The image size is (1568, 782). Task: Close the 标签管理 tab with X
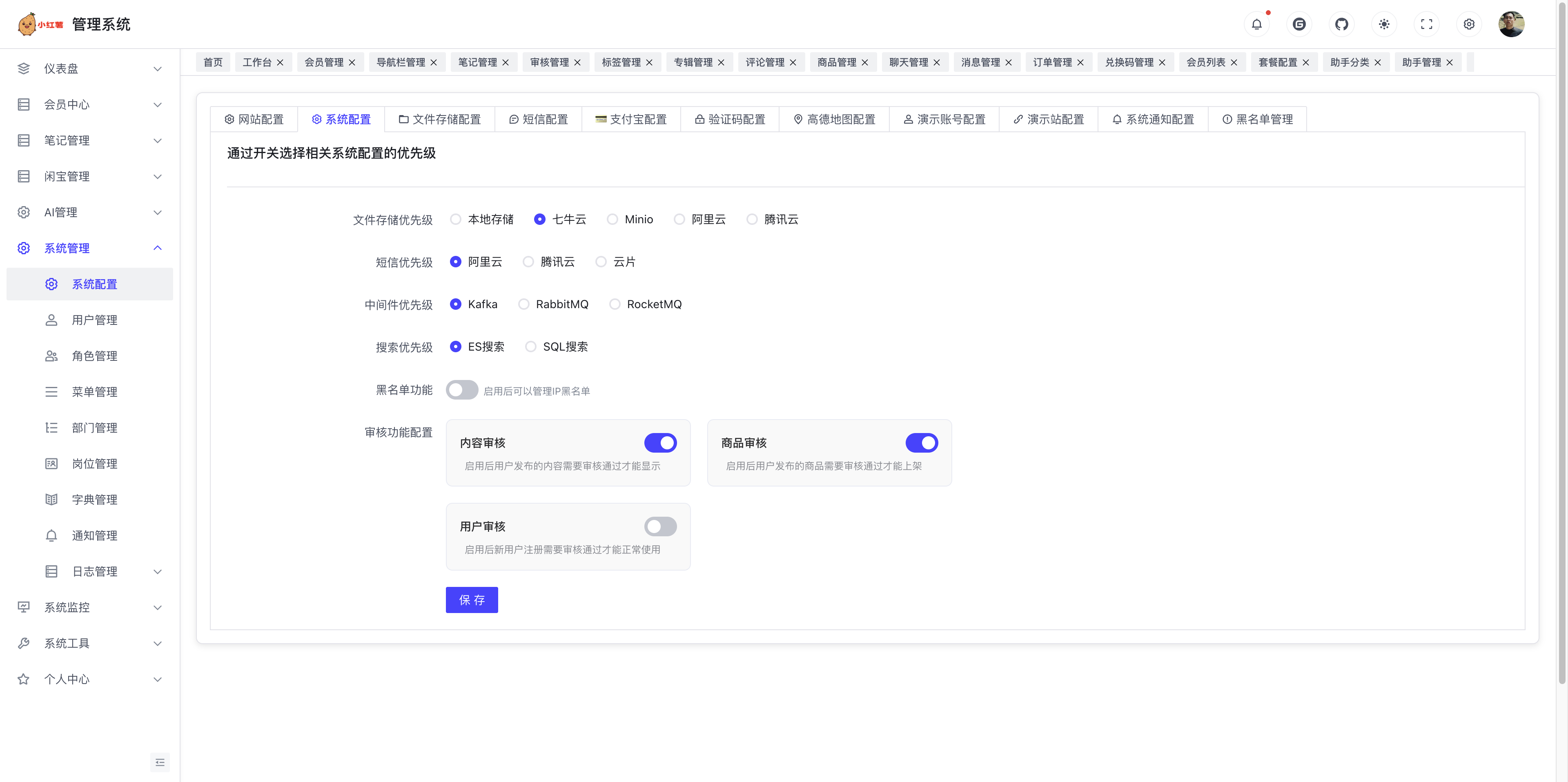coord(650,63)
